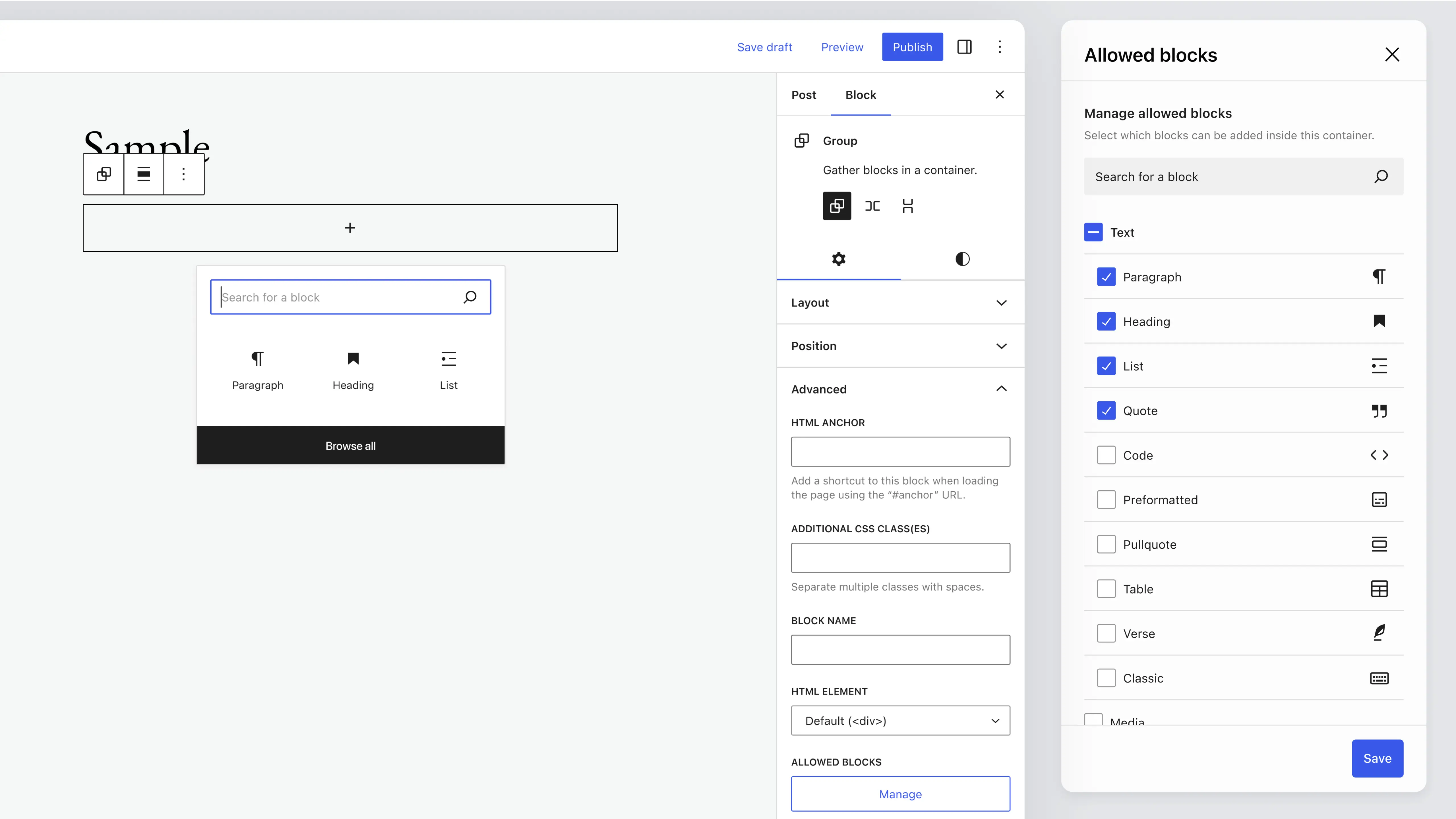
Task: Insert a Heading block from inserter
Action: tap(353, 370)
